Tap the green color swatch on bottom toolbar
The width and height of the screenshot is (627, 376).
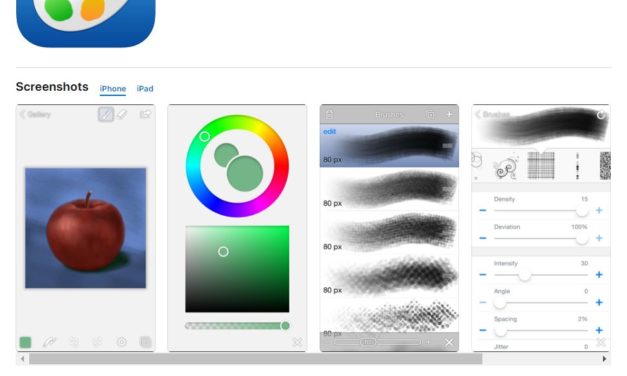click(x=25, y=342)
